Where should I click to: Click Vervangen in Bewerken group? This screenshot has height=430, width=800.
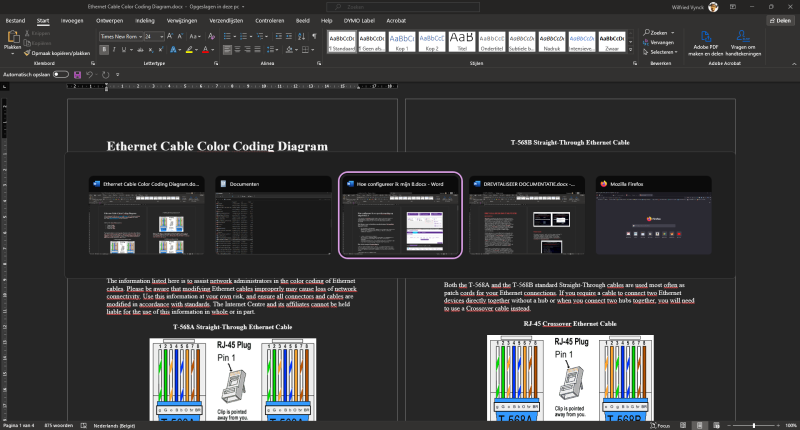[x=660, y=42]
